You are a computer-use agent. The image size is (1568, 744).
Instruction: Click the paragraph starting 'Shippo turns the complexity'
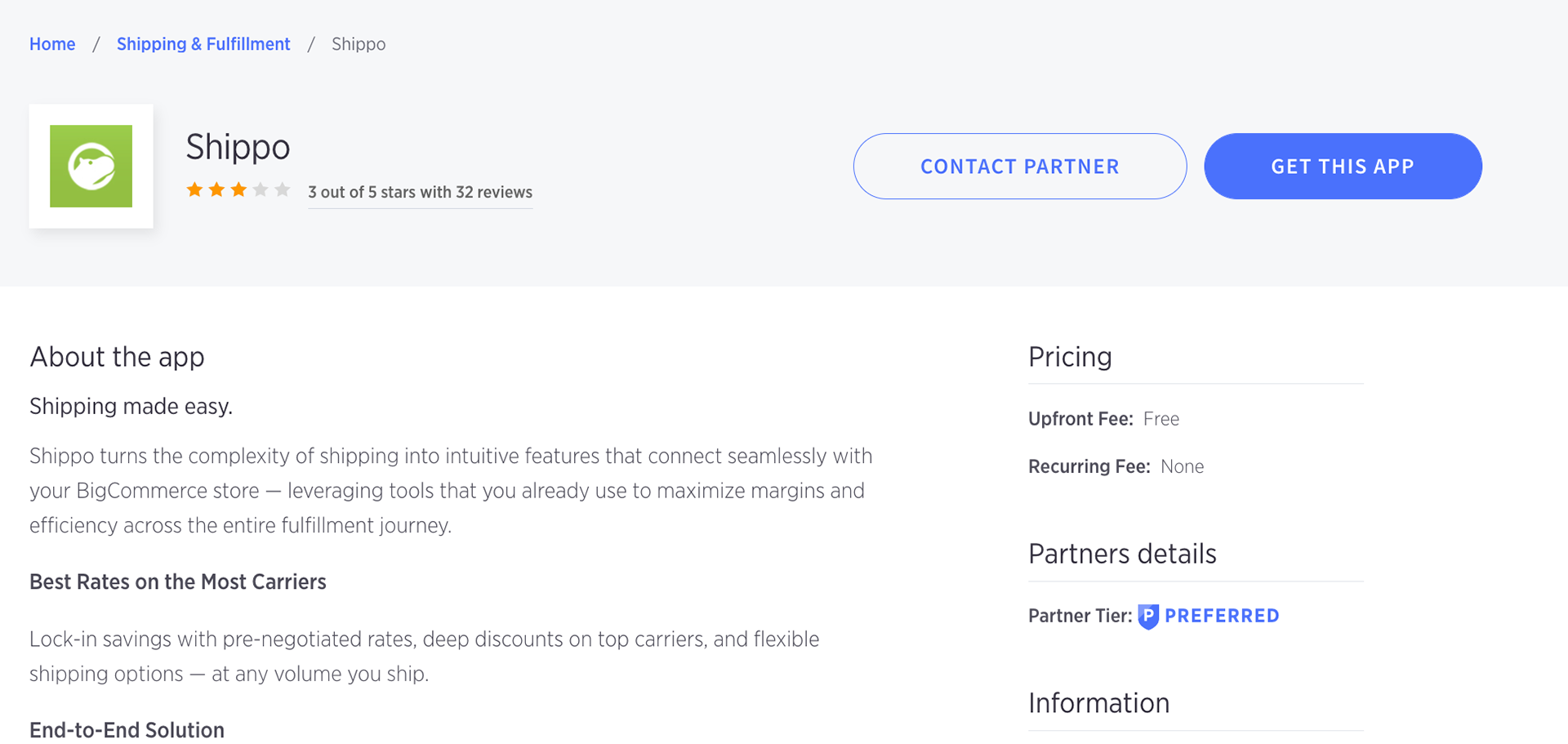451,490
